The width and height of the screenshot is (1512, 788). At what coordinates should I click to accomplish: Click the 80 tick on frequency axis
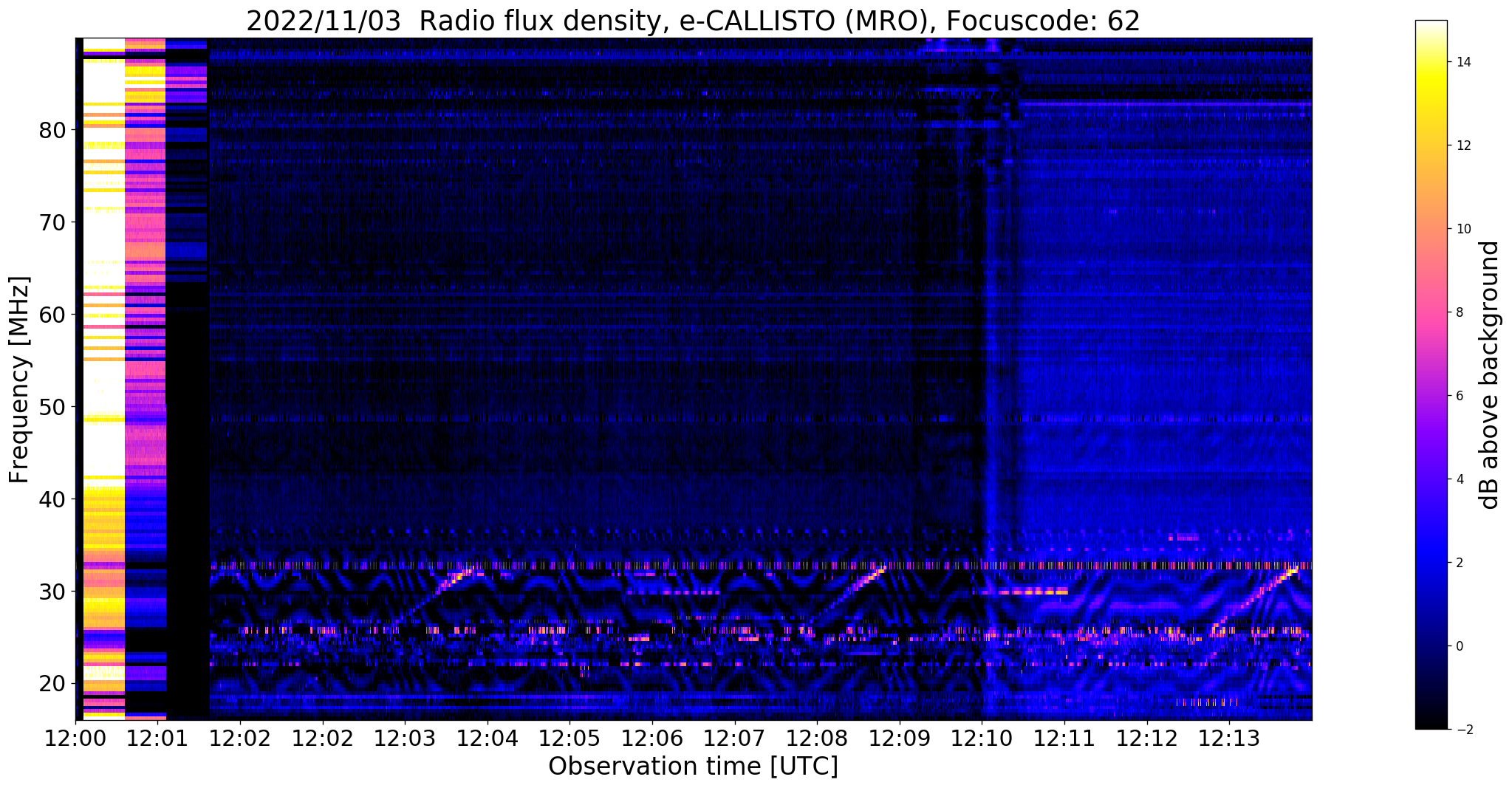[52, 130]
